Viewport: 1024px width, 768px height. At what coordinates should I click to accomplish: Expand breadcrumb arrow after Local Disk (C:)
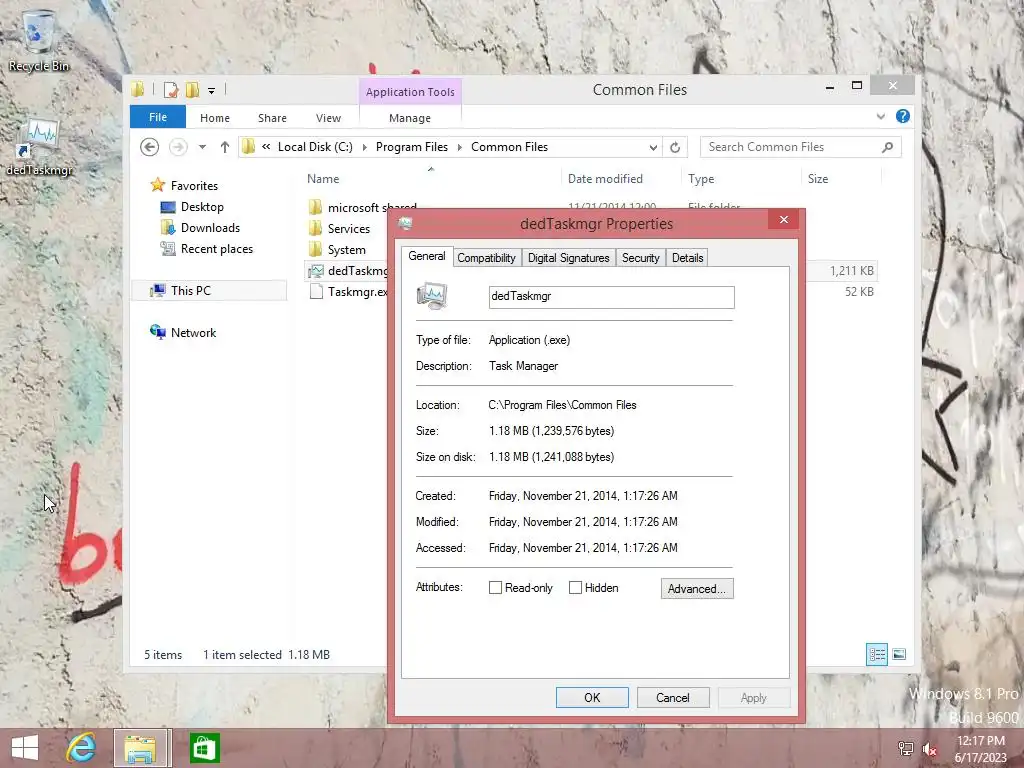(x=364, y=148)
